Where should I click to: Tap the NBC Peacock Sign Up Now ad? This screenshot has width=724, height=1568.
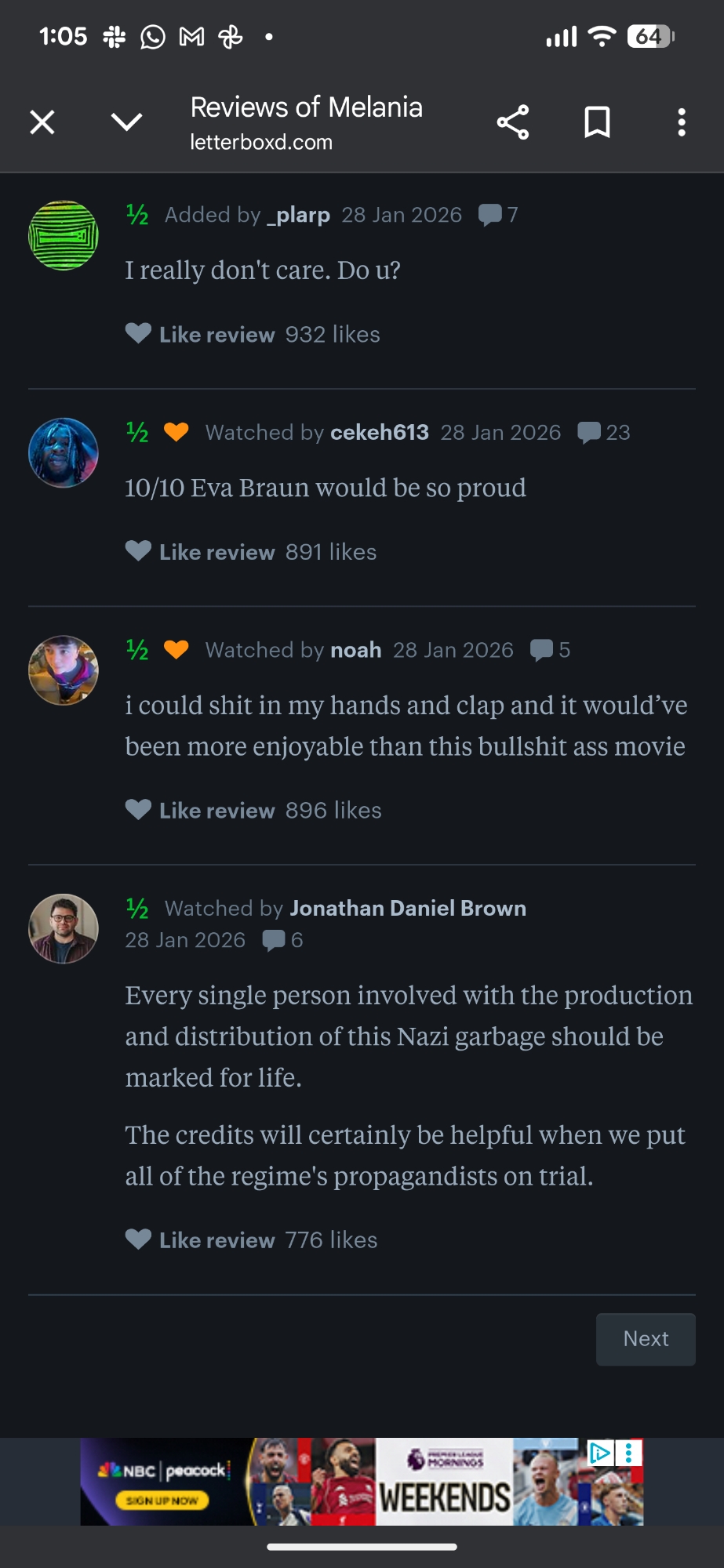[163, 1500]
